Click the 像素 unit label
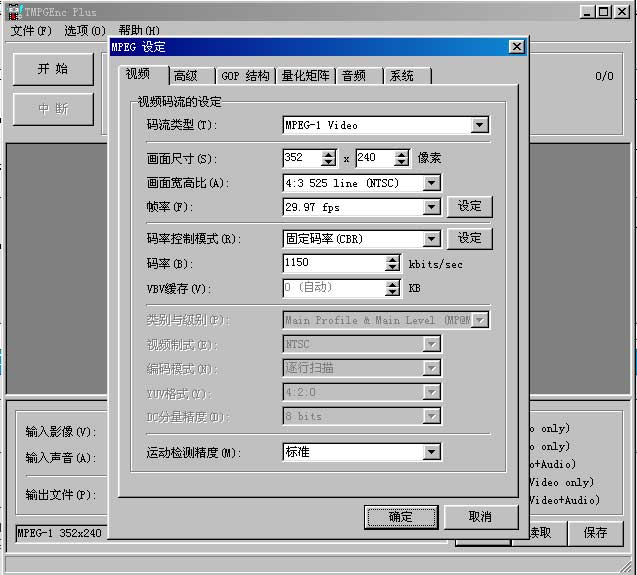This screenshot has height=575, width=637. point(429,158)
